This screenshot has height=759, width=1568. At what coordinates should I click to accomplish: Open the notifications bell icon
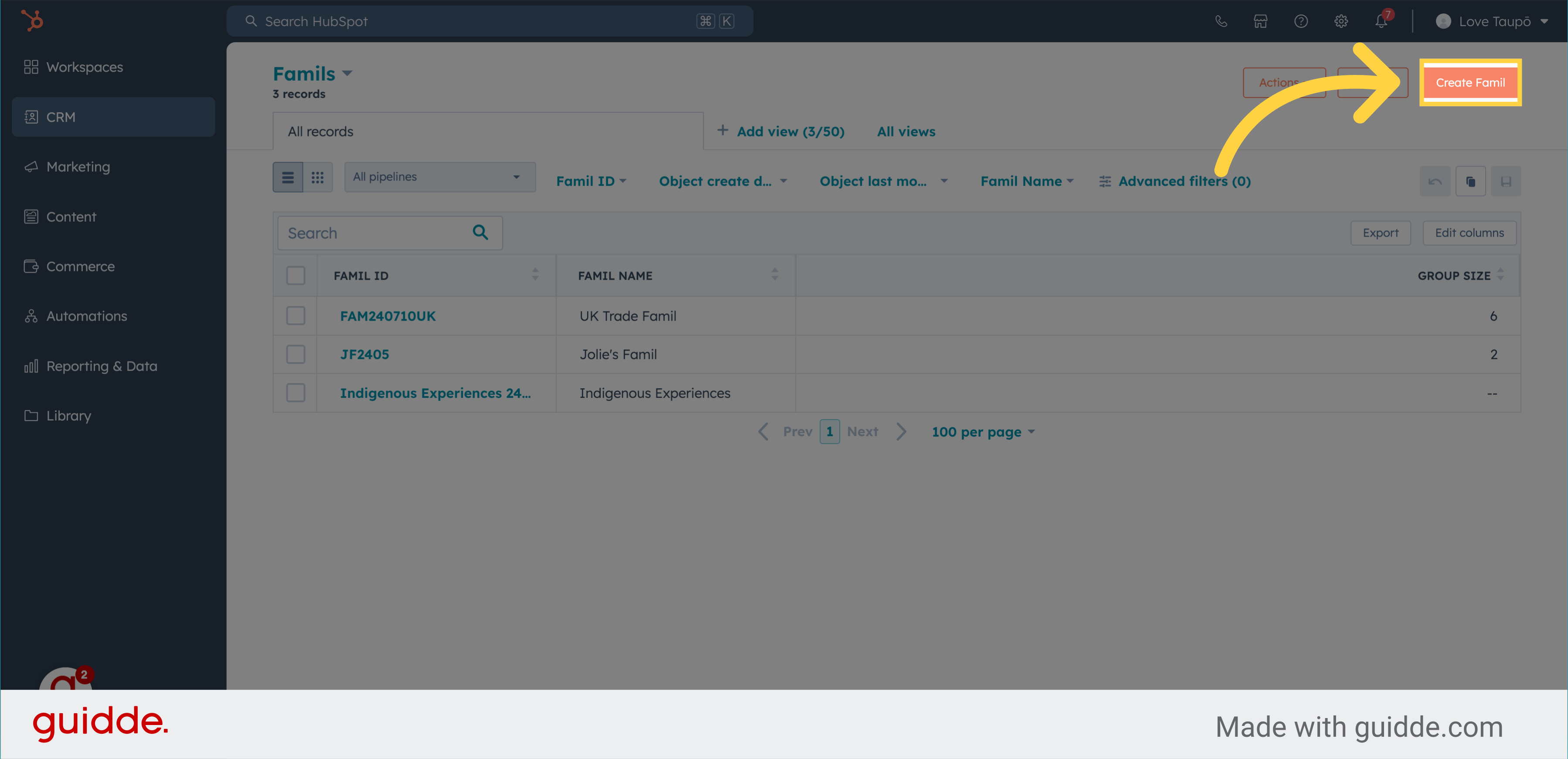(x=1381, y=21)
